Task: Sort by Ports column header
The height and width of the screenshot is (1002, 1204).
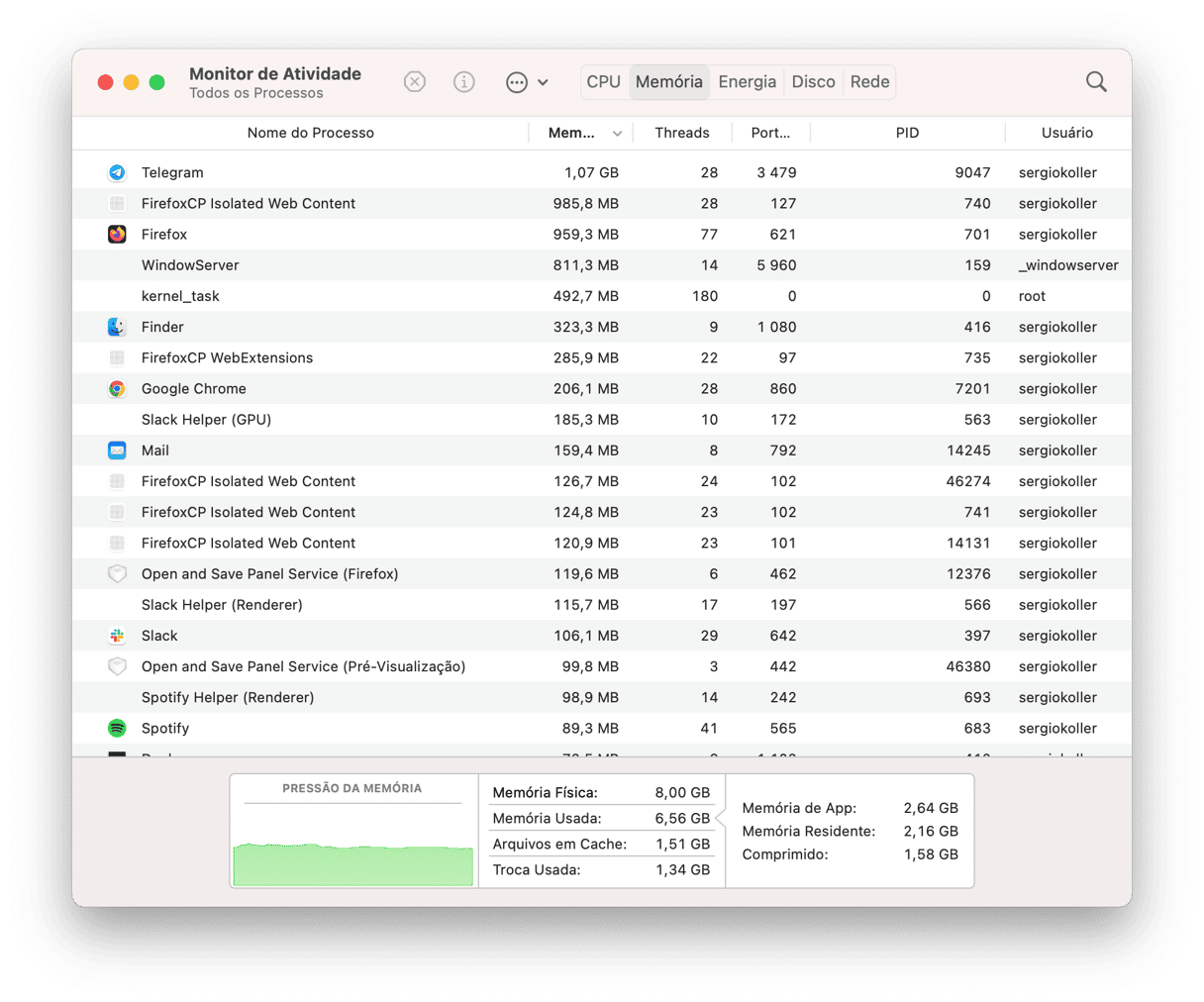Action: click(x=770, y=133)
